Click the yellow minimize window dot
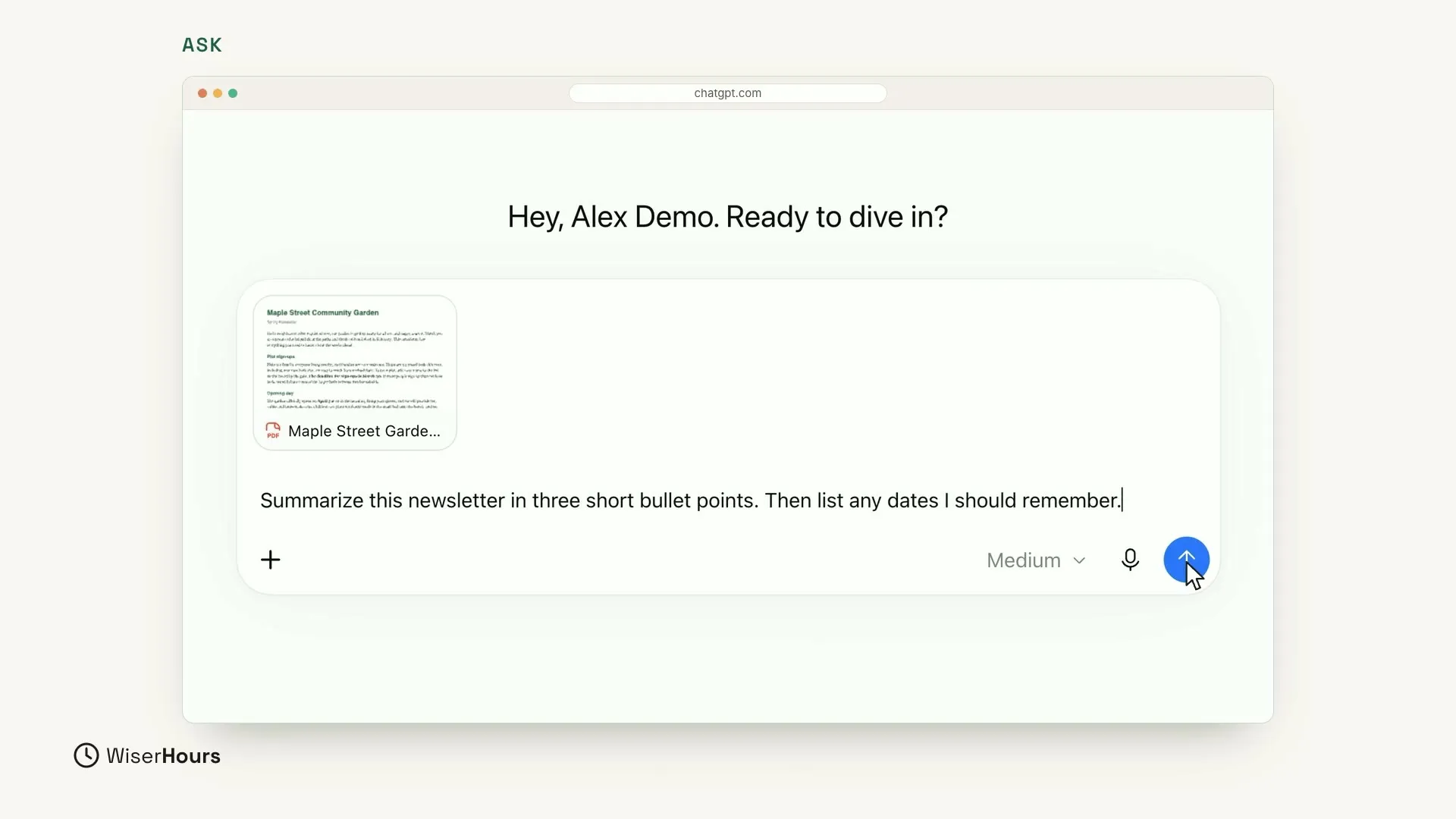 [218, 93]
